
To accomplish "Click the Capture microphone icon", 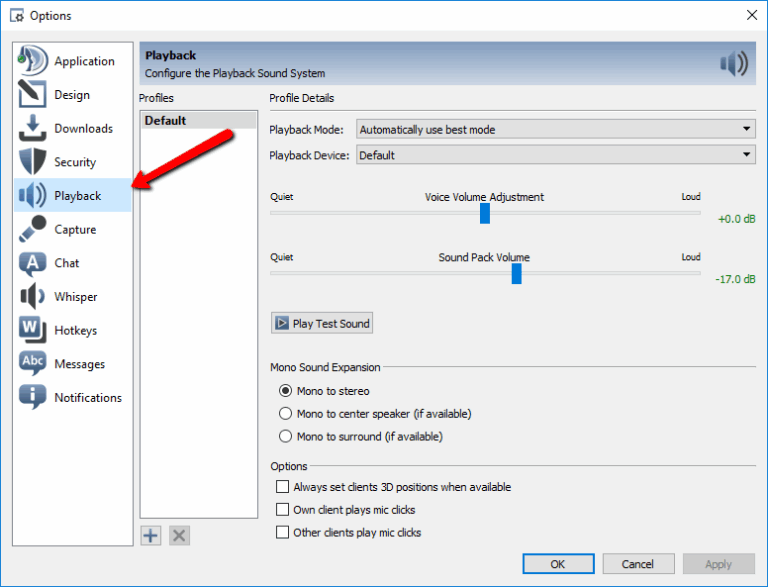I will [x=32, y=229].
